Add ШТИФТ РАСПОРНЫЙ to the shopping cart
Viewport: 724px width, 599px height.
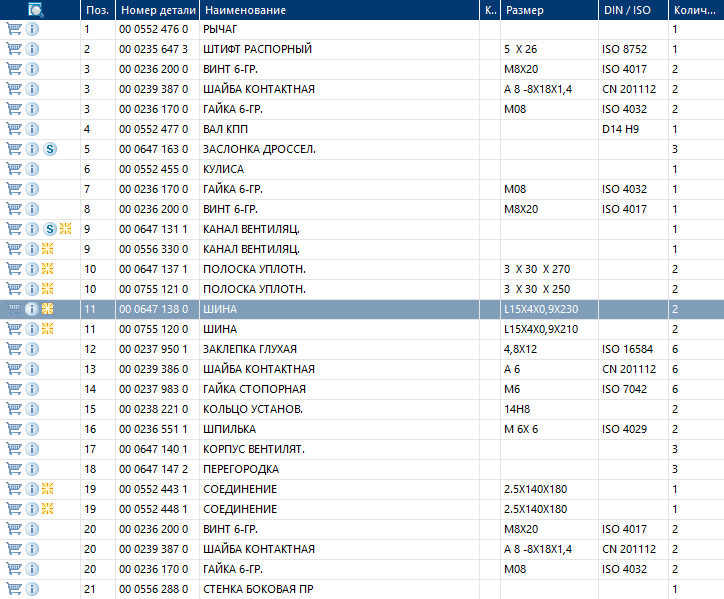coord(14,49)
